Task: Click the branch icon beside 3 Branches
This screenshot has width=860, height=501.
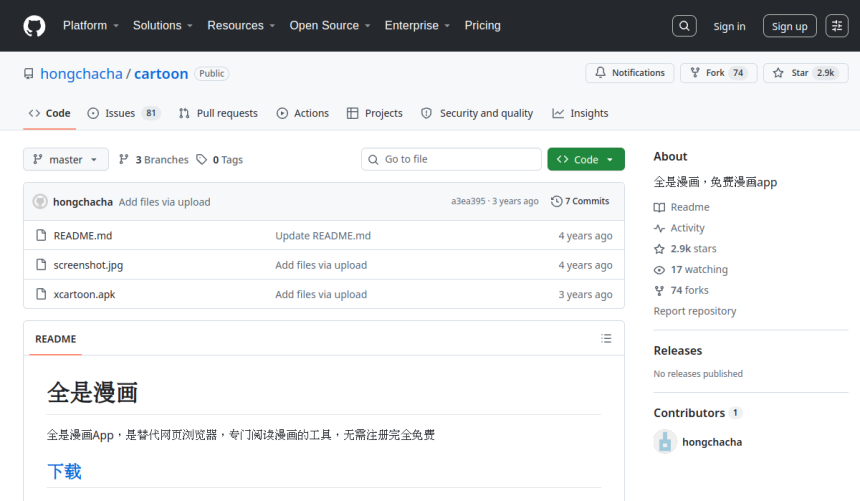Action: coord(124,159)
